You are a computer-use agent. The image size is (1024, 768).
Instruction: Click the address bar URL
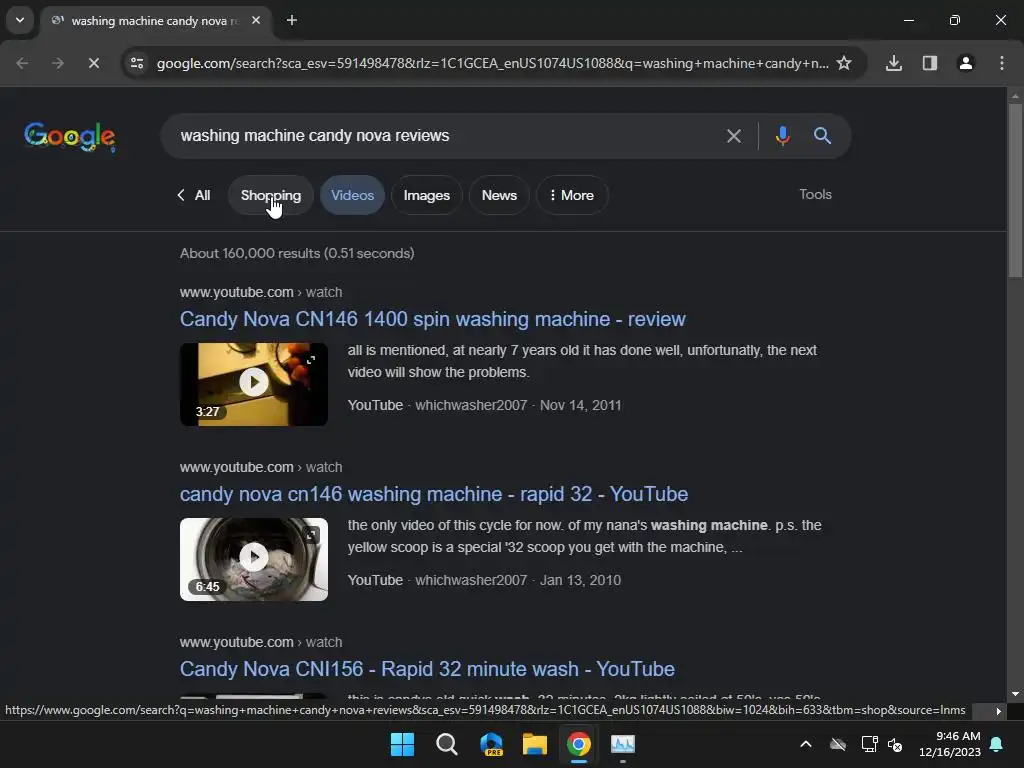point(492,63)
